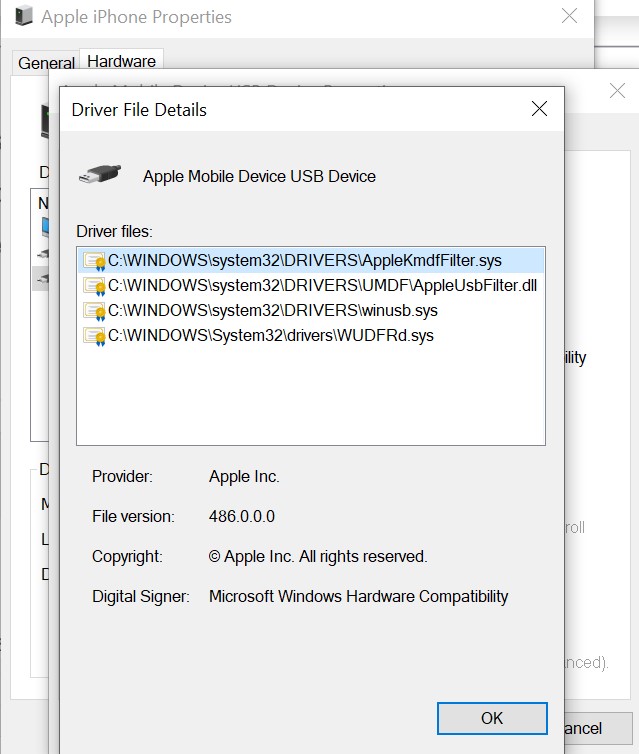
Task: Switch to General tab in iPhone Properties
Action: 46,63
